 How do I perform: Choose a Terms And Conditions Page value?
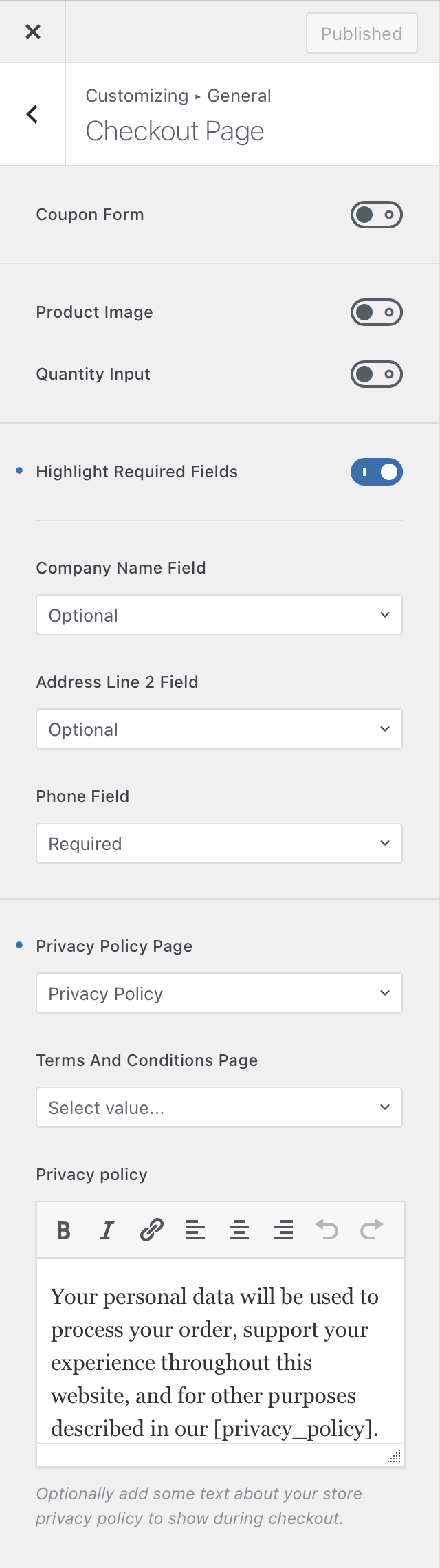(x=219, y=1107)
